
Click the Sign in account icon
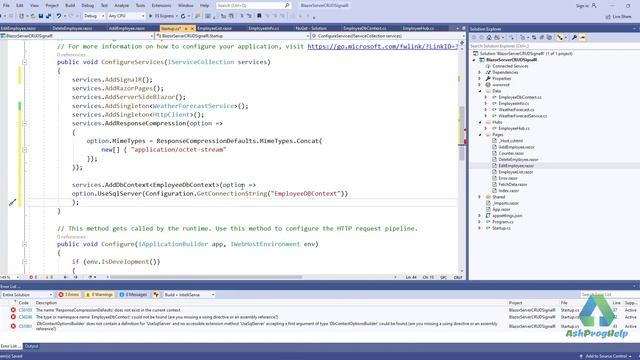594,6
